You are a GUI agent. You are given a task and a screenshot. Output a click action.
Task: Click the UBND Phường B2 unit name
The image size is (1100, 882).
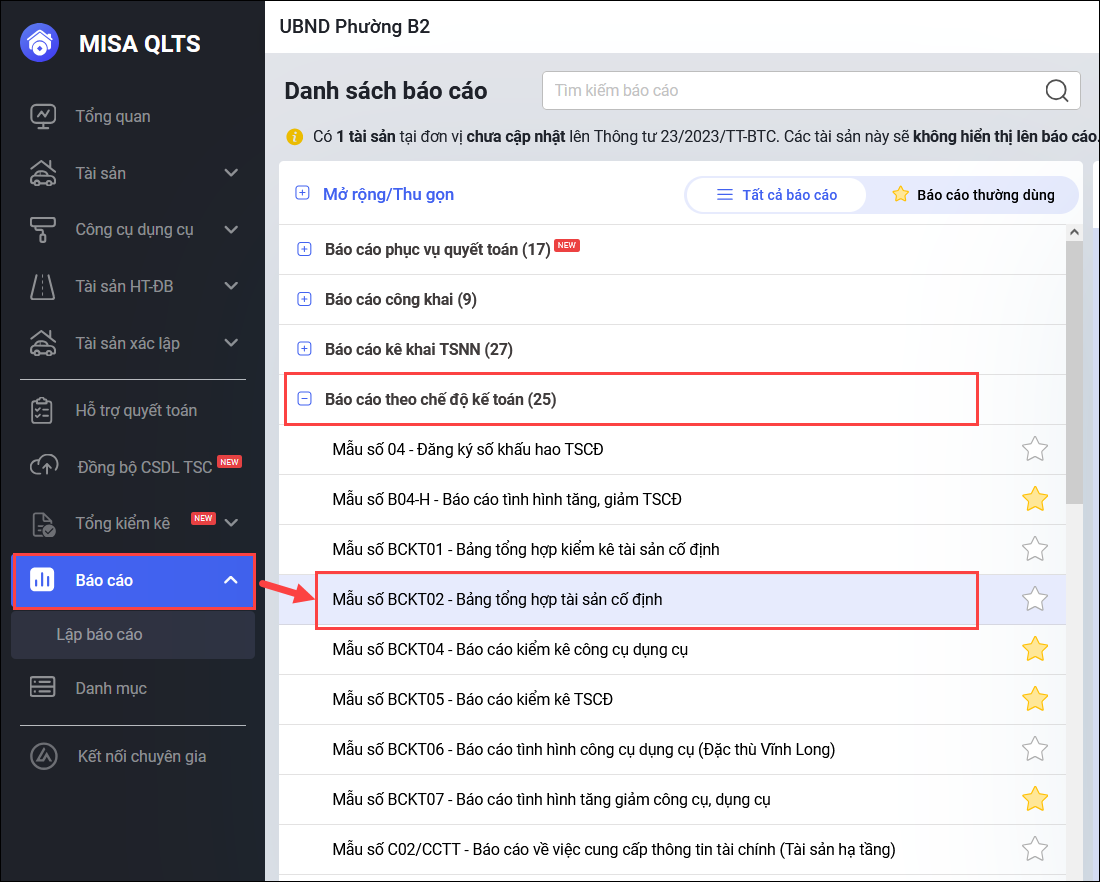(x=354, y=27)
